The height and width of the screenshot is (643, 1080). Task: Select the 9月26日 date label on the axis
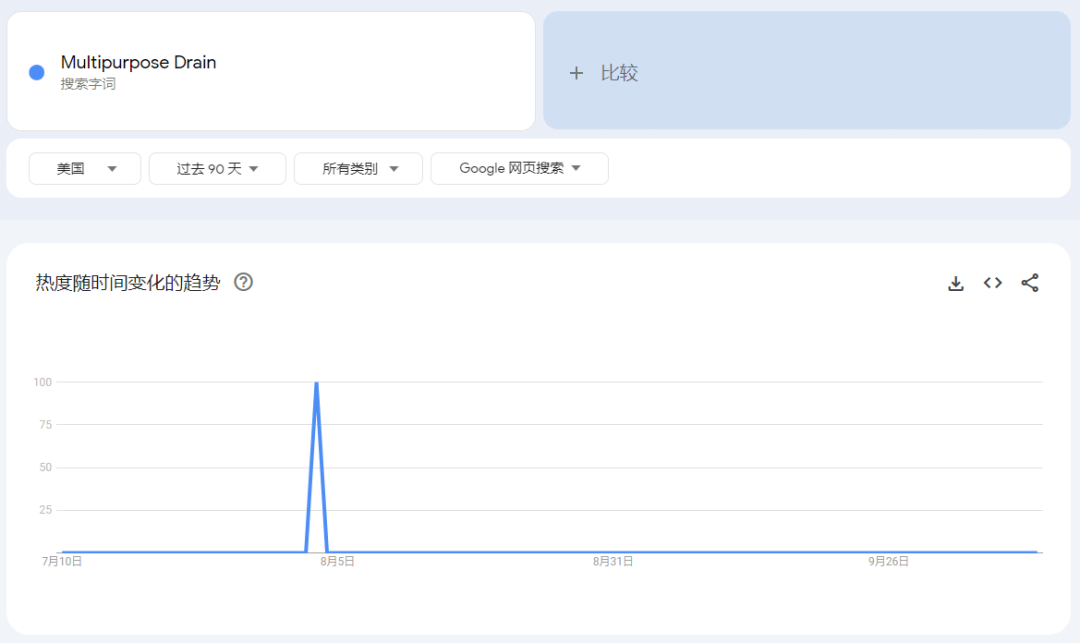click(x=889, y=562)
